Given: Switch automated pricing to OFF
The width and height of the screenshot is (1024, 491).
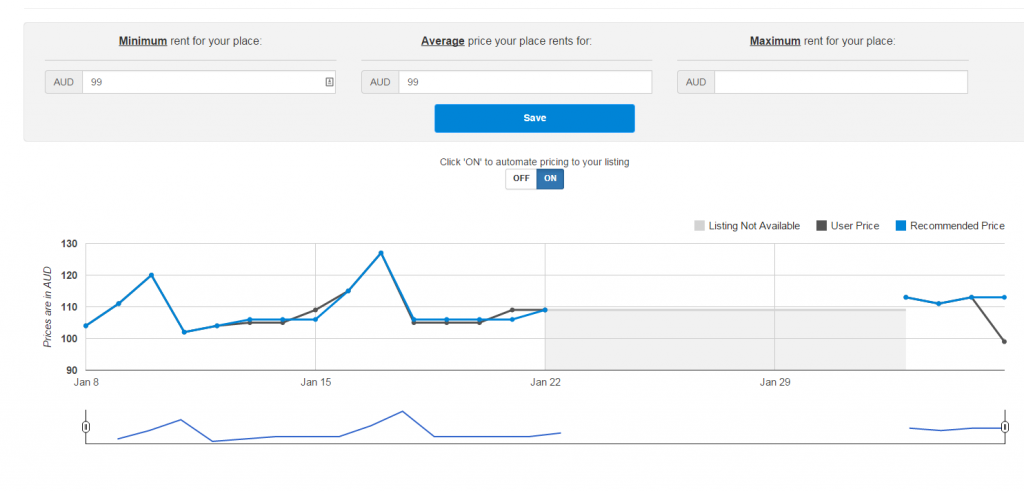Looking at the screenshot, I should click(x=521, y=179).
